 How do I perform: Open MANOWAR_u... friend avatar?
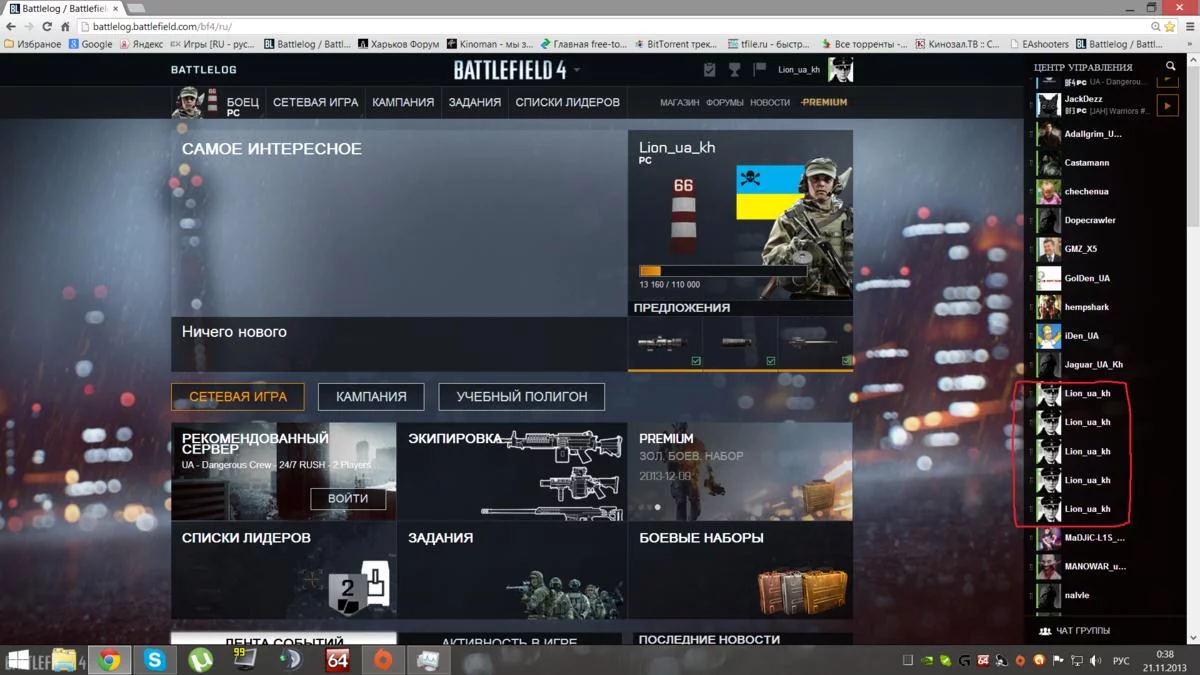click(x=1048, y=567)
